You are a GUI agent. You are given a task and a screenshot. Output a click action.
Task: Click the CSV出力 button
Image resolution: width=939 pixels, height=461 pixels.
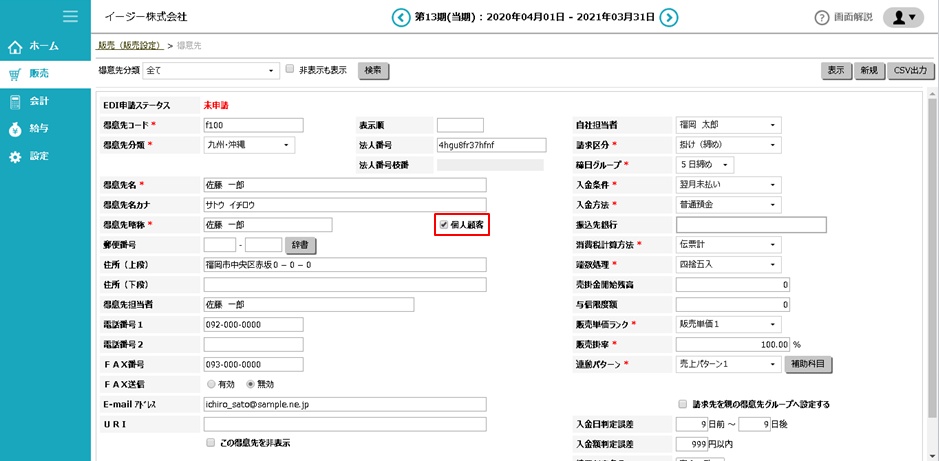coord(910,71)
